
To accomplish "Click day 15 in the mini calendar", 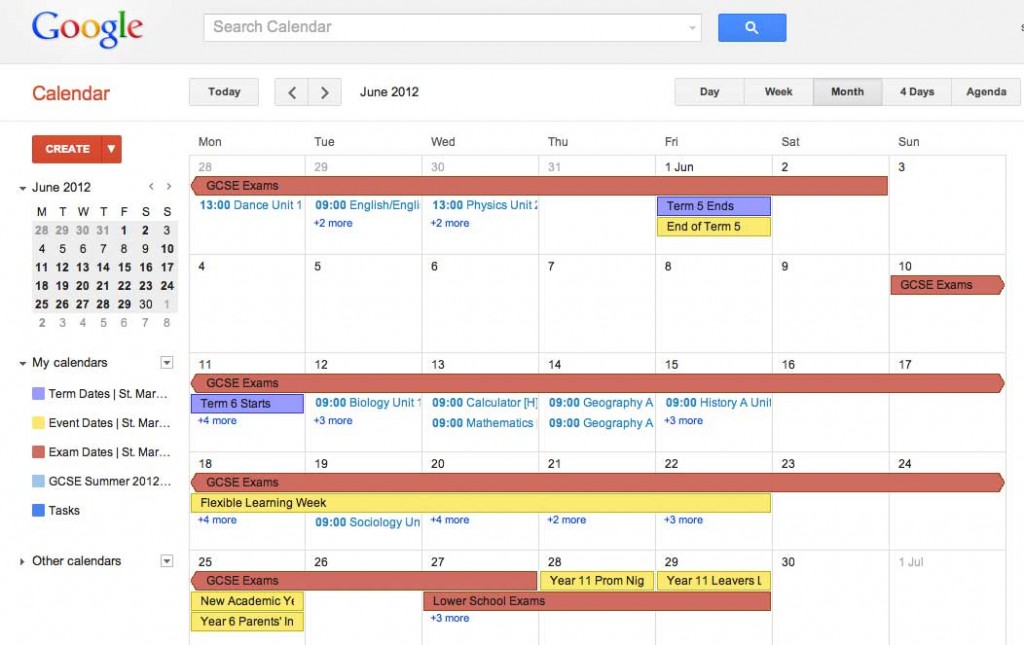I will (122, 268).
